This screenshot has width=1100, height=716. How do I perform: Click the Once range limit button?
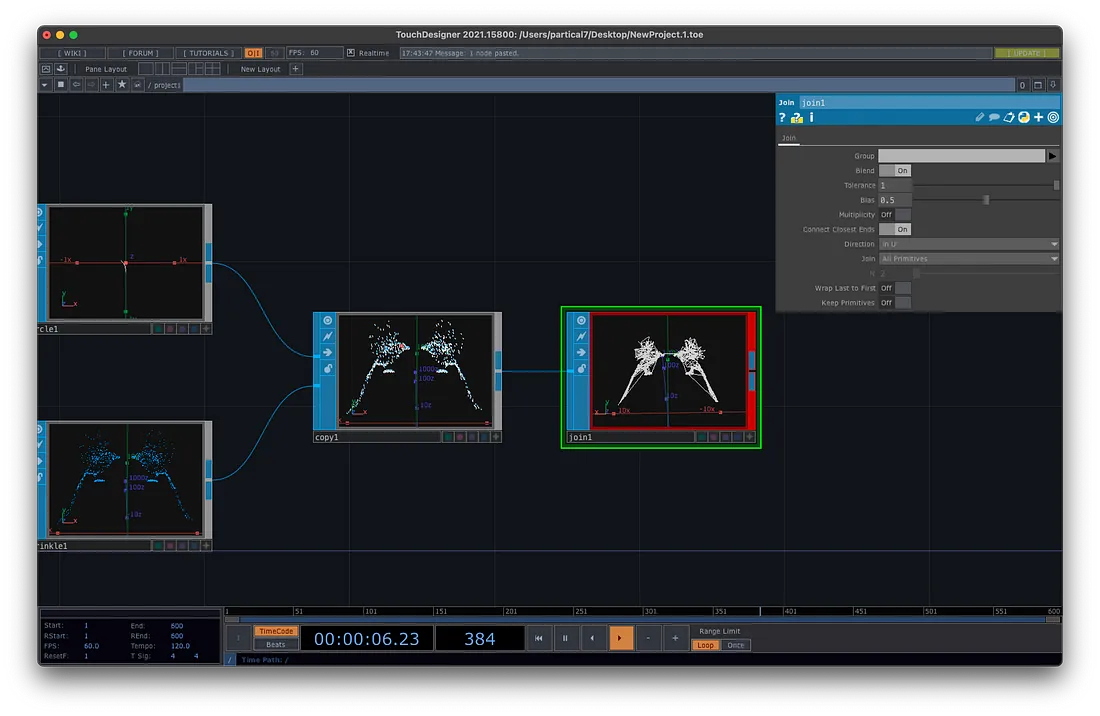735,645
